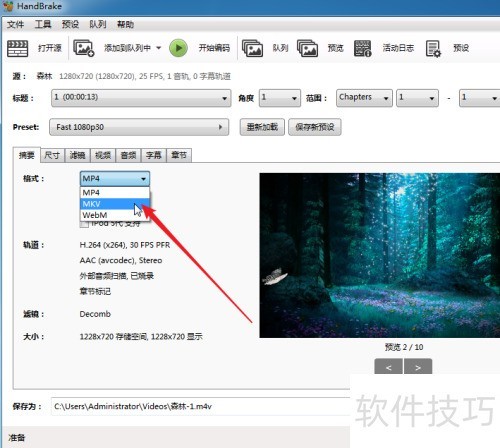
Task: Click the source info text 1280x720, 25 FPS
Action: tap(145, 76)
